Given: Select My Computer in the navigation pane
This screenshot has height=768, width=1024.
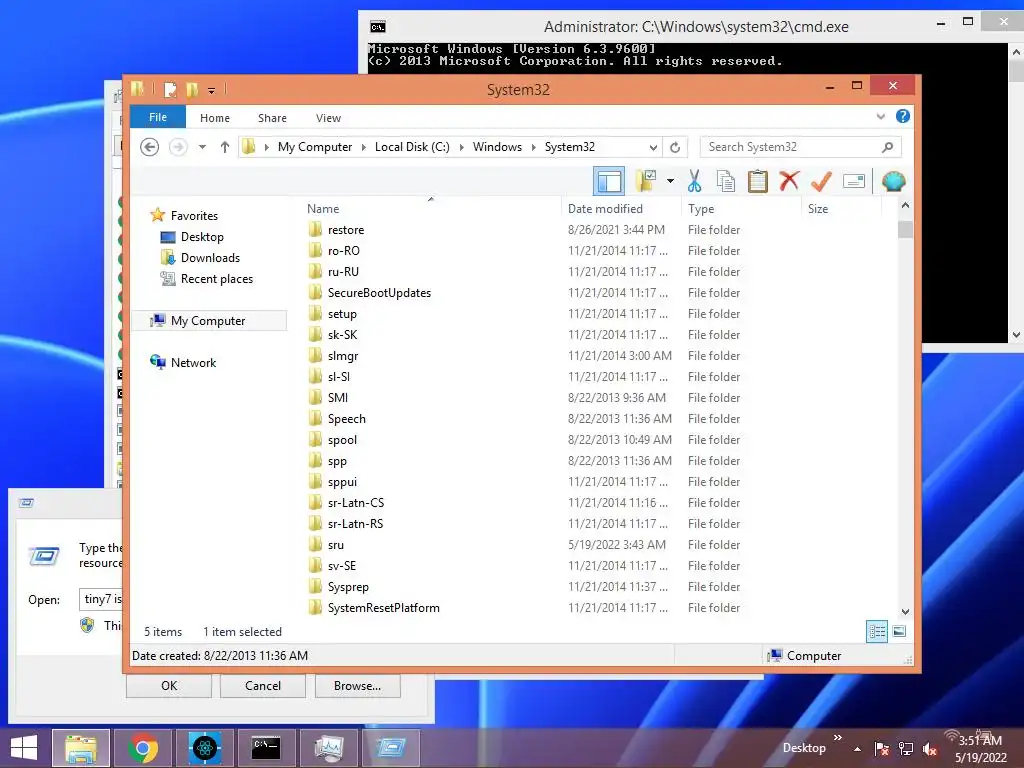Looking at the screenshot, I should (208, 321).
